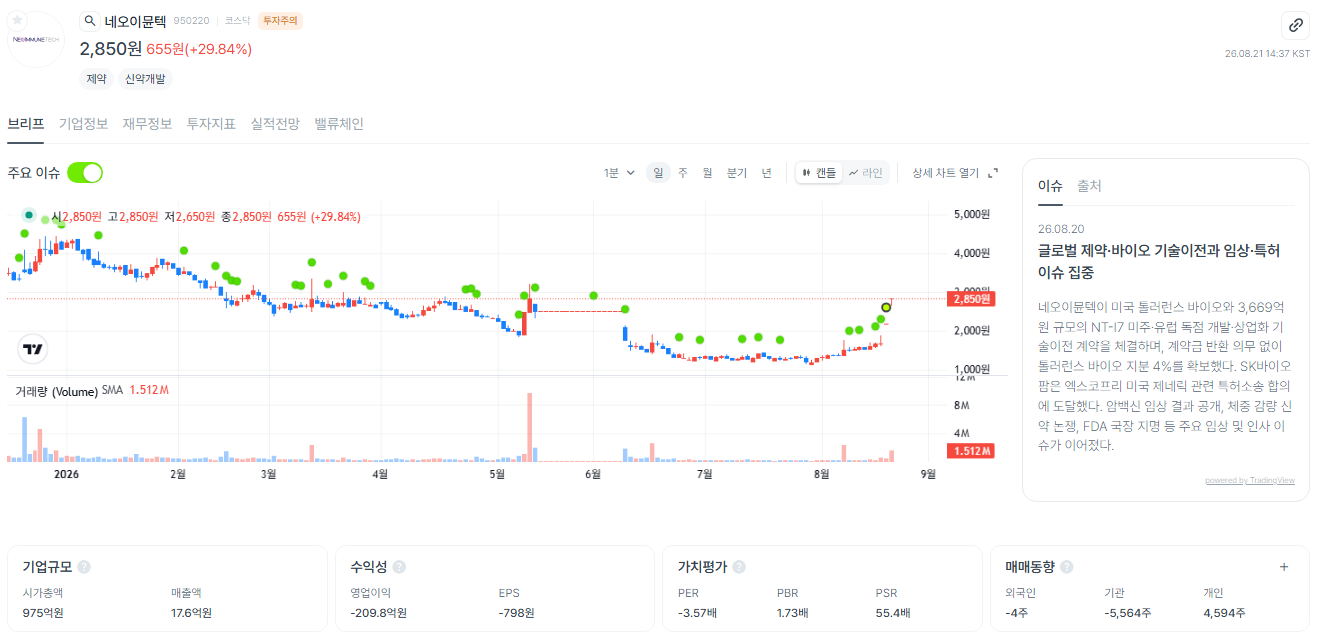Click the stock code 950220
This screenshot has height=638, width=1317.
[191, 20]
